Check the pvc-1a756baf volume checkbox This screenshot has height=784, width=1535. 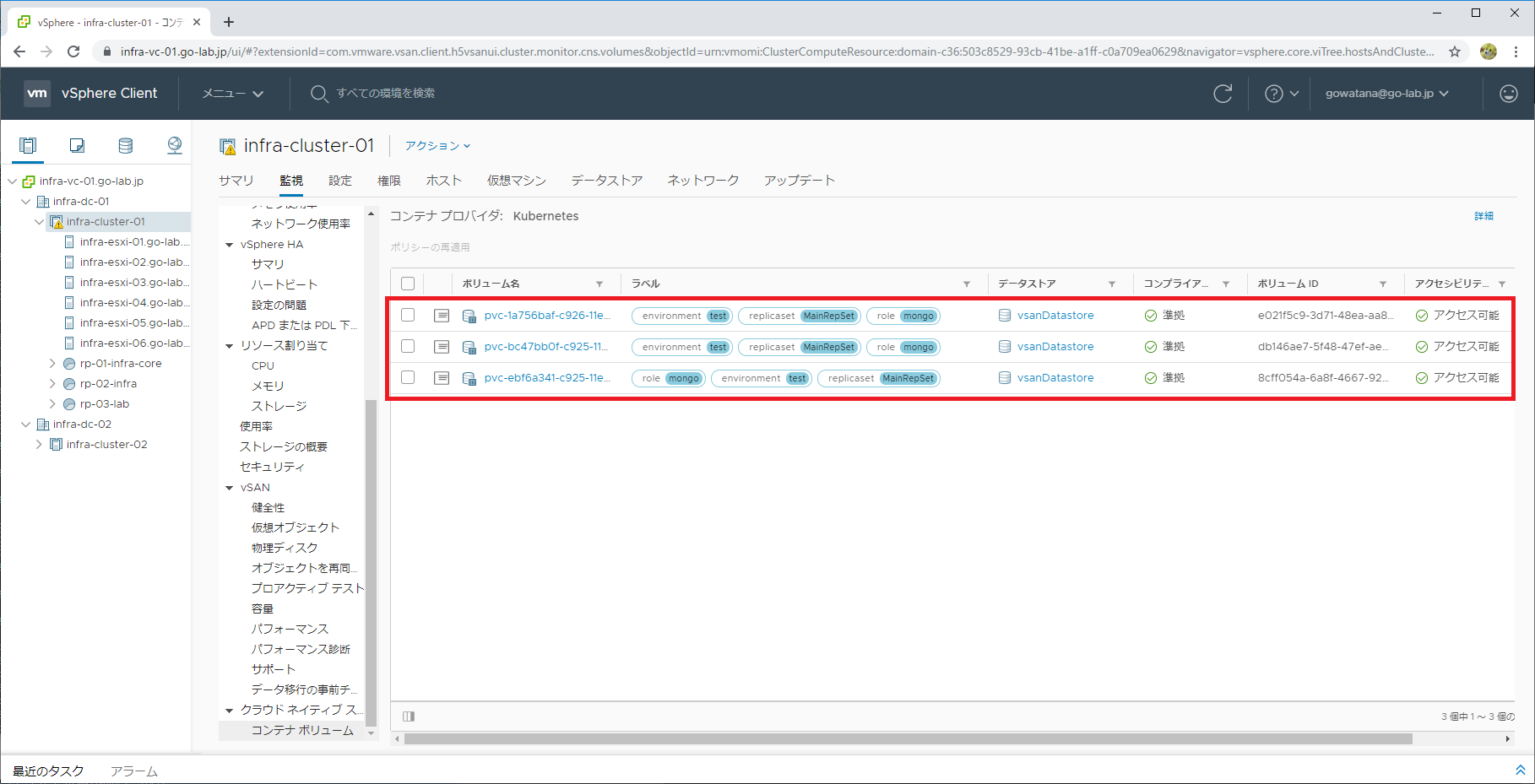(x=408, y=315)
